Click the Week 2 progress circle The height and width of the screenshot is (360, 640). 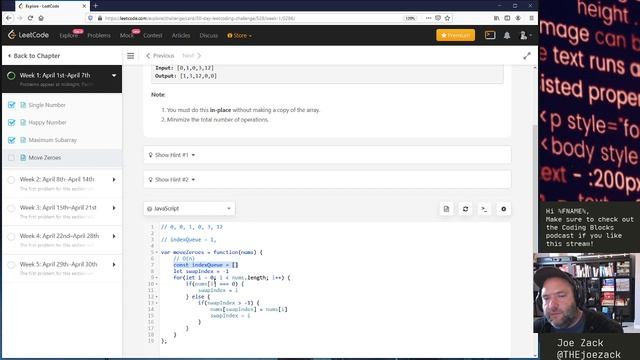pyautogui.click(x=11, y=180)
